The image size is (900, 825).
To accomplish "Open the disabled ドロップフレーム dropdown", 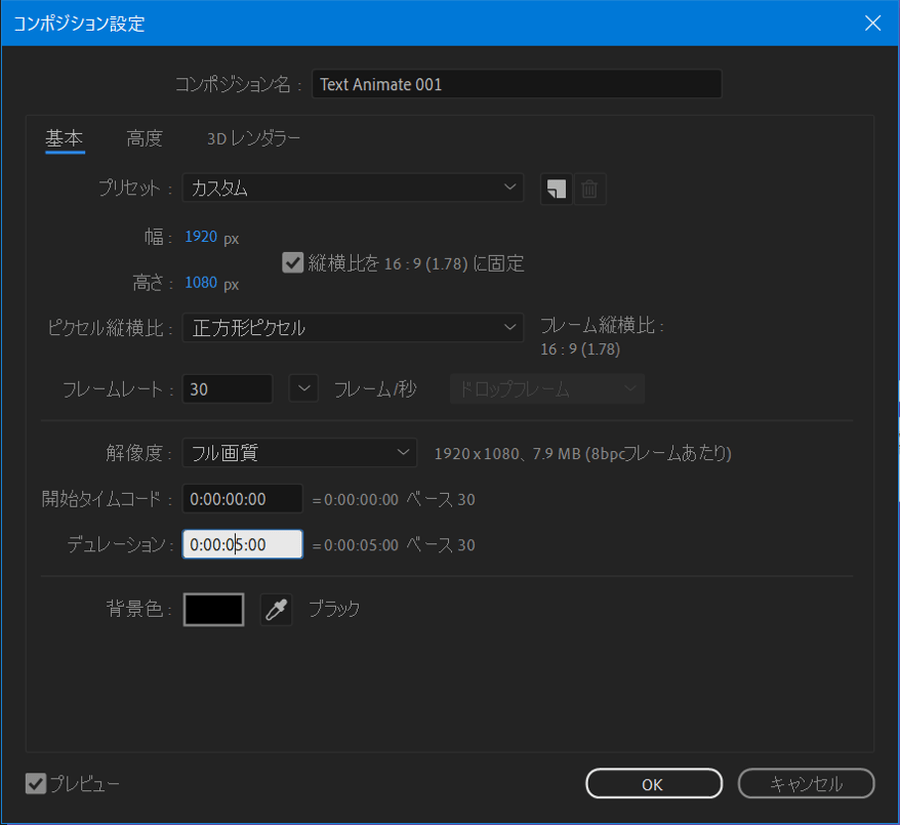I will click(548, 389).
